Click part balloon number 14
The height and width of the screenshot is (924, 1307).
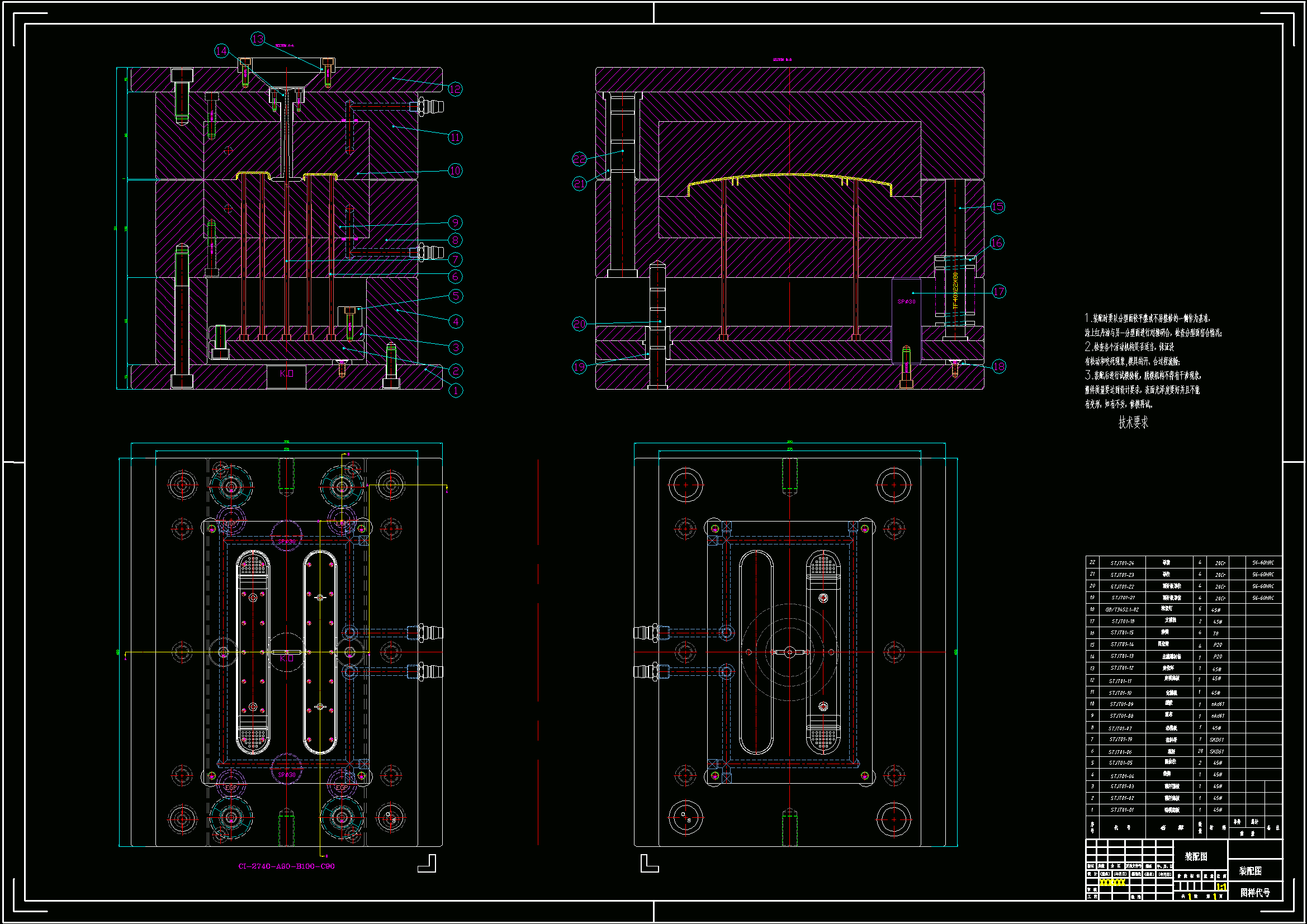point(221,51)
